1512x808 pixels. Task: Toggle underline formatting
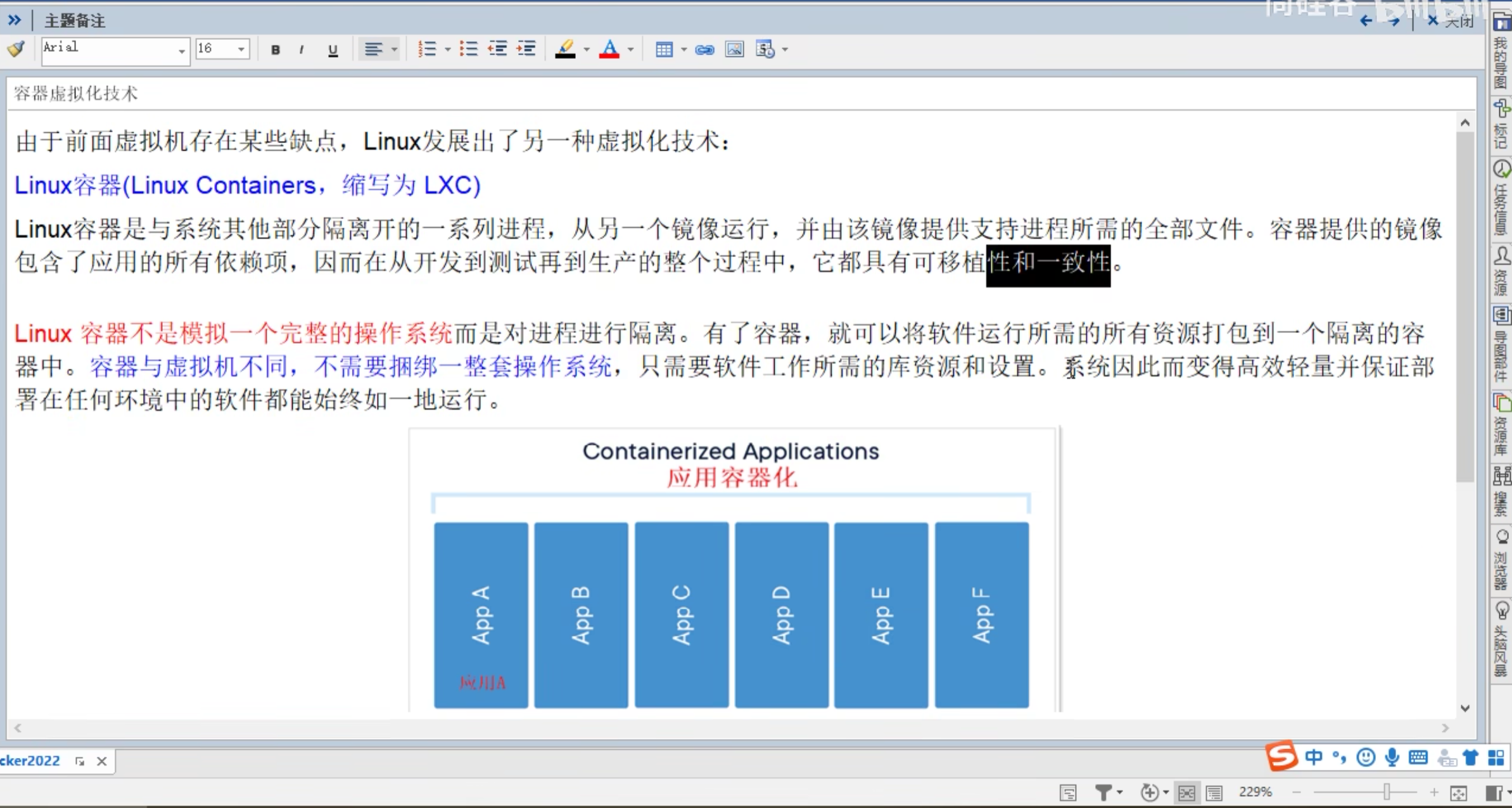[333, 50]
